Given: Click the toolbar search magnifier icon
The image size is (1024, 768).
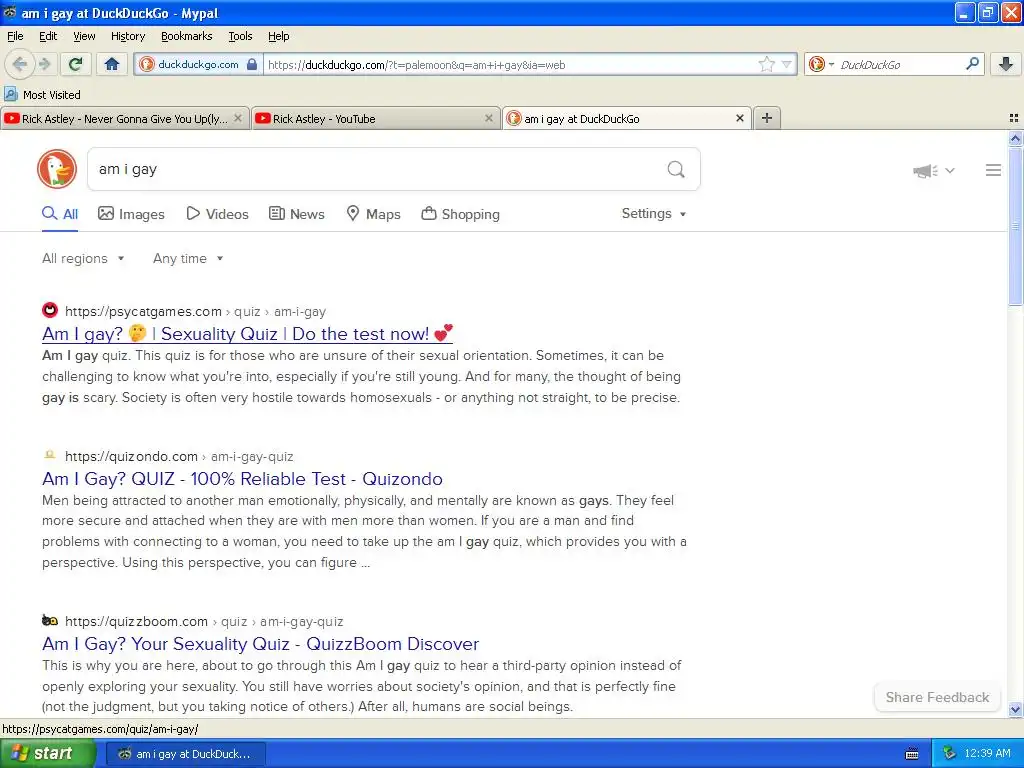Looking at the screenshot, I should (972, 64).
